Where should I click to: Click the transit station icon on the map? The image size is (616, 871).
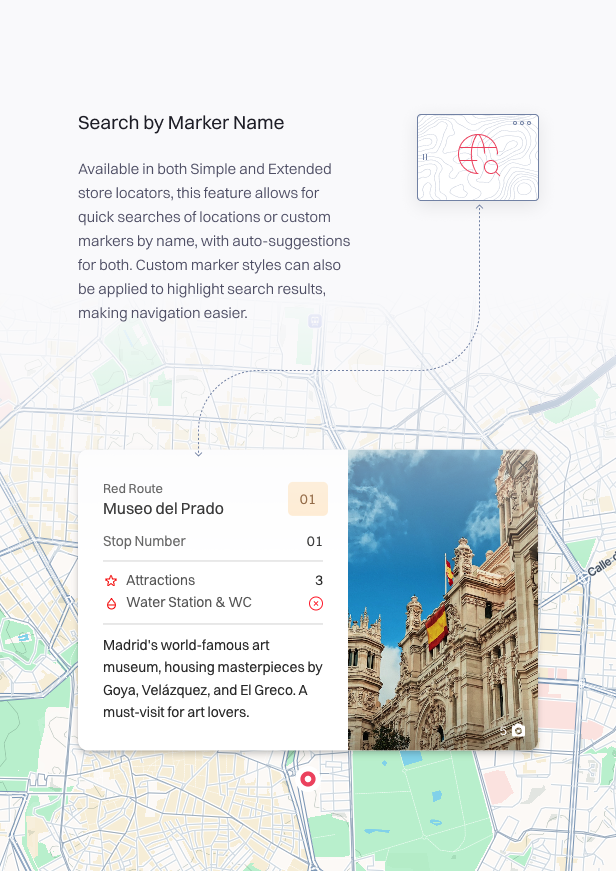(x=315, y=321)
